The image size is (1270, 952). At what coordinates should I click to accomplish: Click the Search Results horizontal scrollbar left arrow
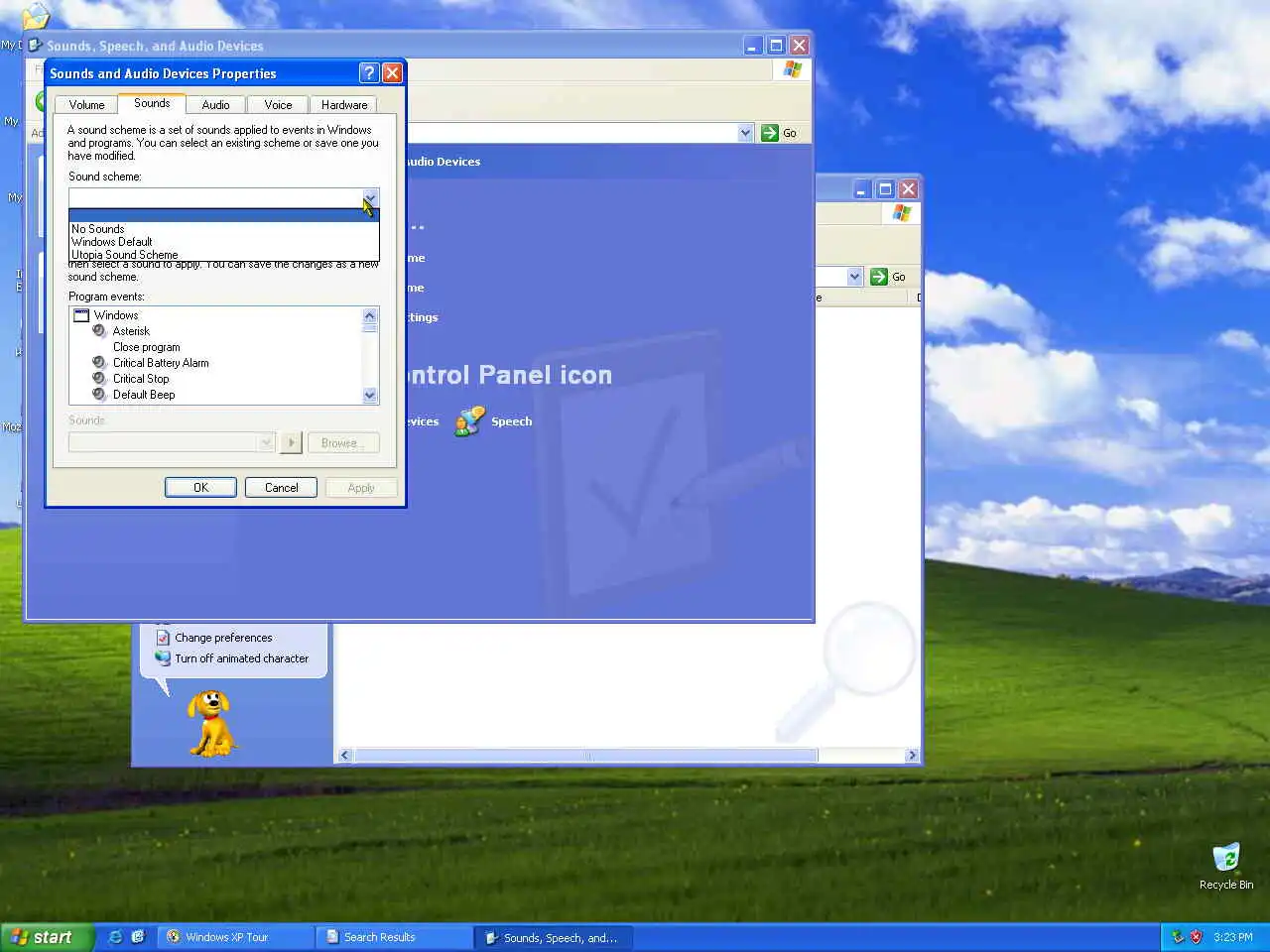pos(345,756)
